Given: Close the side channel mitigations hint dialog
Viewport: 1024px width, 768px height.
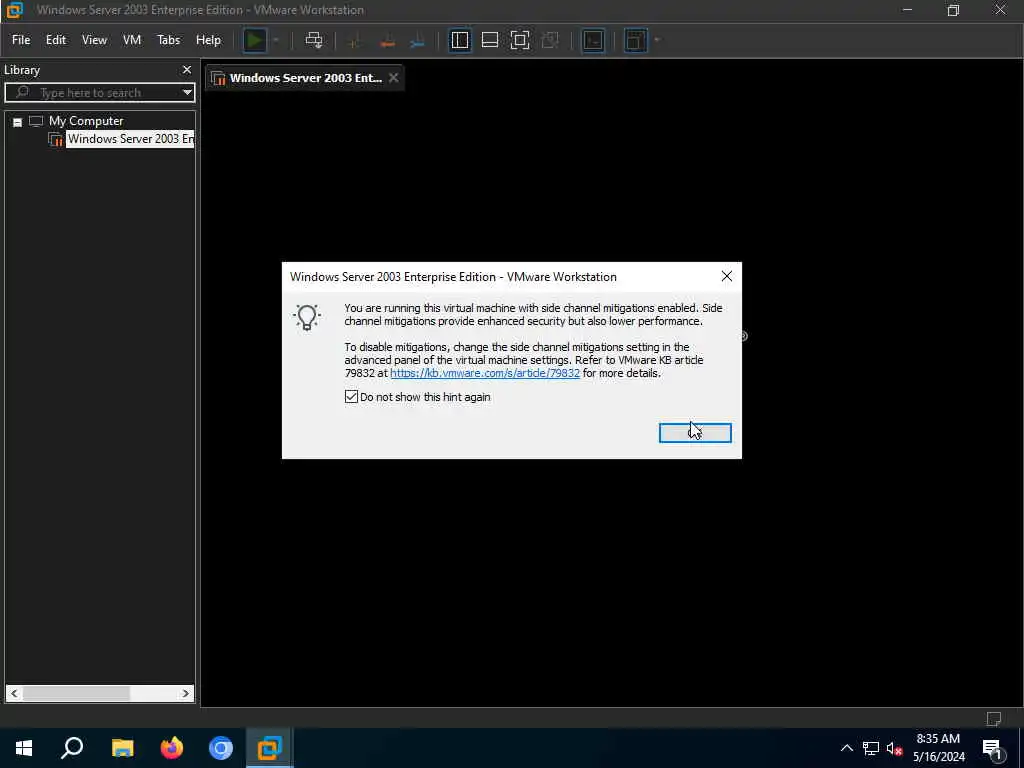Looking at the screenshot, I should (726, 276).
